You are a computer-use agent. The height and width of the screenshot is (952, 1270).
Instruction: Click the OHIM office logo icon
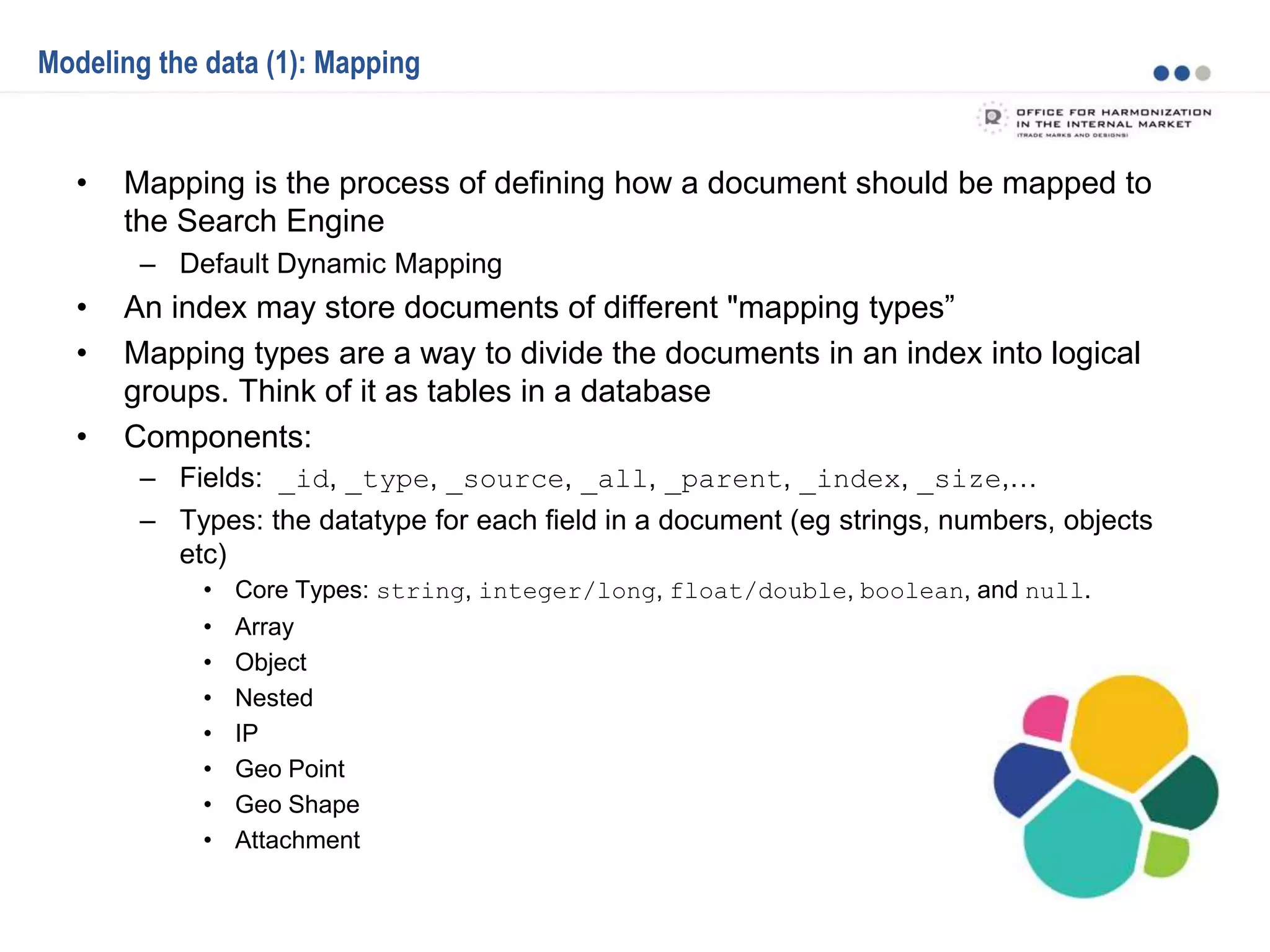(x=992, y=118)
